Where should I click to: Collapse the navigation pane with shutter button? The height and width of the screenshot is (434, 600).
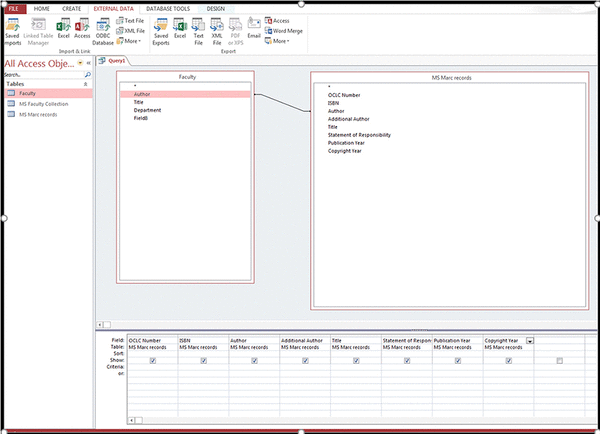[88, 63]
